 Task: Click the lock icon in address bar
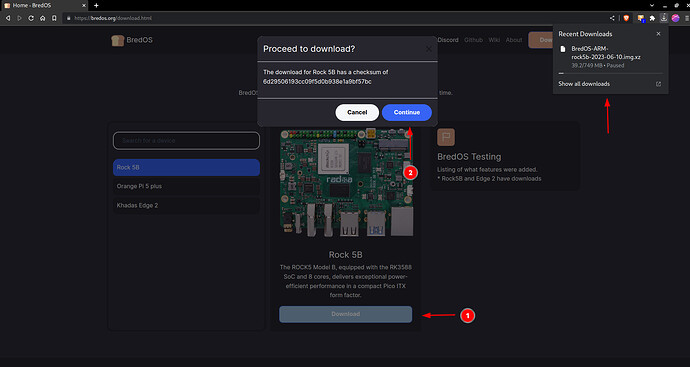(68, 18)
